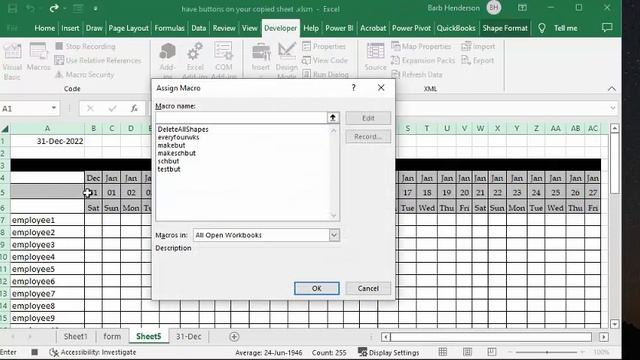Click Refresh Data in XML group

pyautogui.click(x=417, y=75)
